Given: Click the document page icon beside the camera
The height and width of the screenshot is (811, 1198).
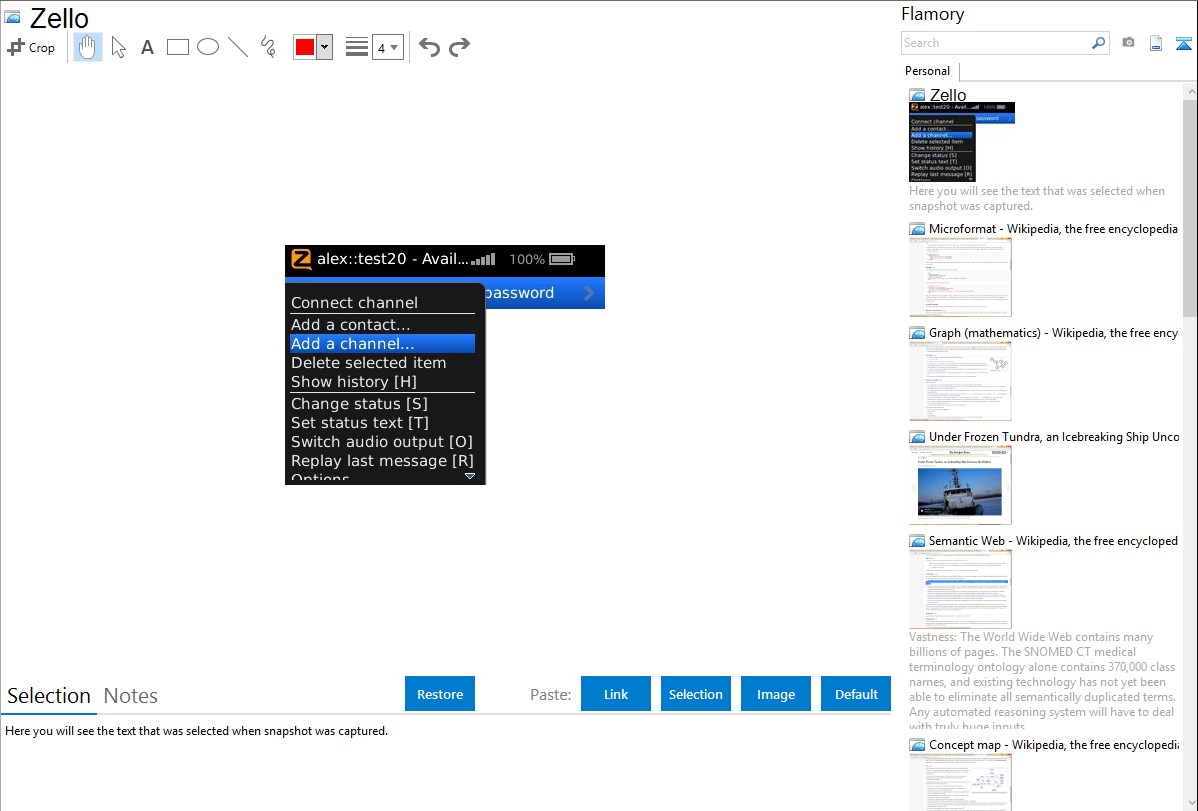Looking at the screenshot, I should coord(1156,43).
